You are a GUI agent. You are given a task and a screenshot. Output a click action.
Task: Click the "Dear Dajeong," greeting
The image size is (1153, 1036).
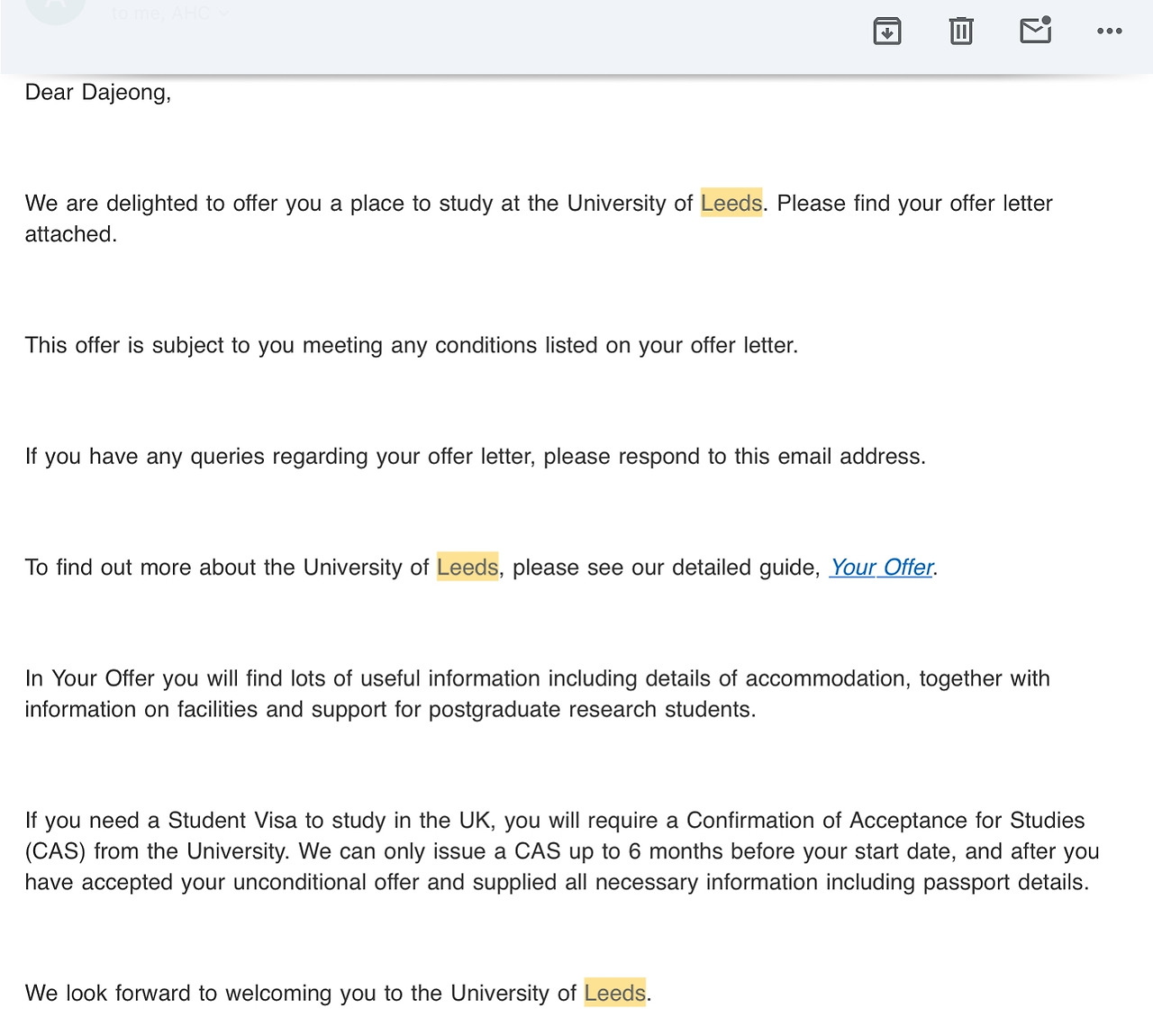pyautogui.click(x=98, y=93)
